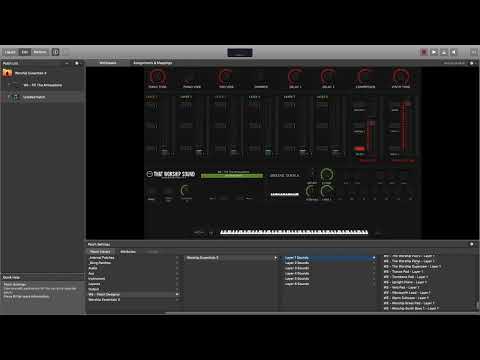Image resolution: width=480 pixels, height=360 pixels.
Task: Expand the Worship Essentials column arrow
Action: 275,258
